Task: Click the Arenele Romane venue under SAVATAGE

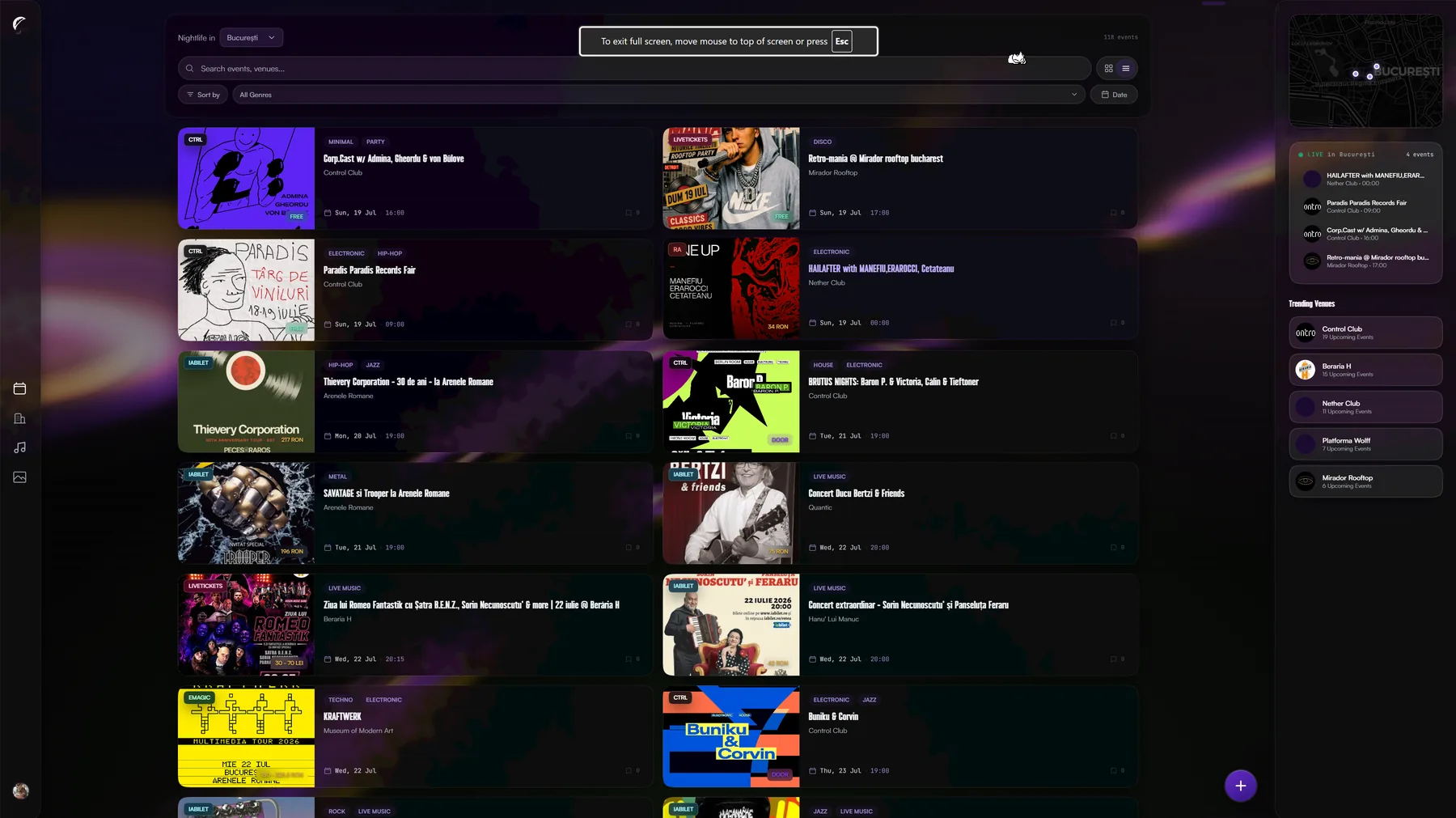Action: click(348, 507)
